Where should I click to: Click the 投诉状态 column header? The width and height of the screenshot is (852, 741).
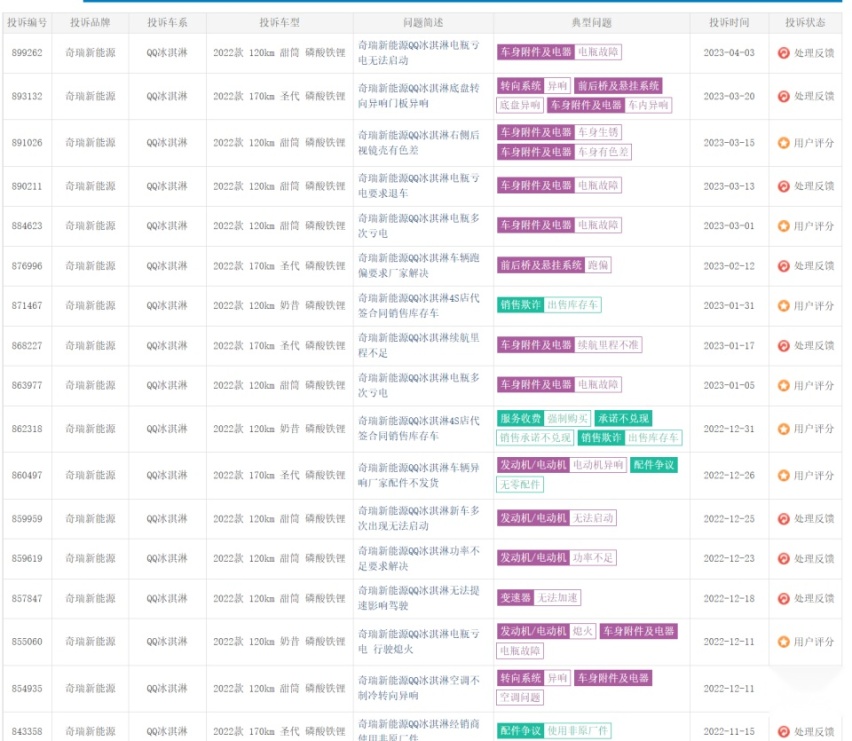coord(805,23)
